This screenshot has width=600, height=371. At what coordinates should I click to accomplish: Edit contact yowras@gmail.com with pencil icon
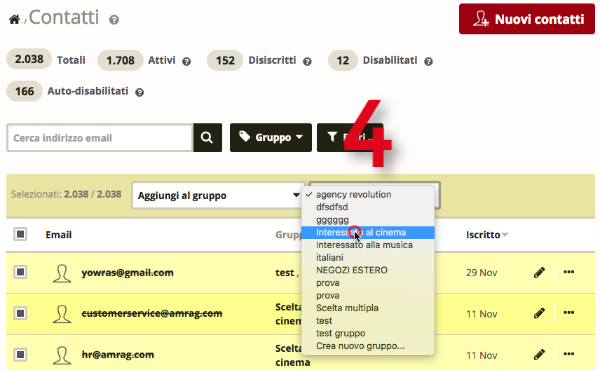pyautogui.click(x=539, y=273)
